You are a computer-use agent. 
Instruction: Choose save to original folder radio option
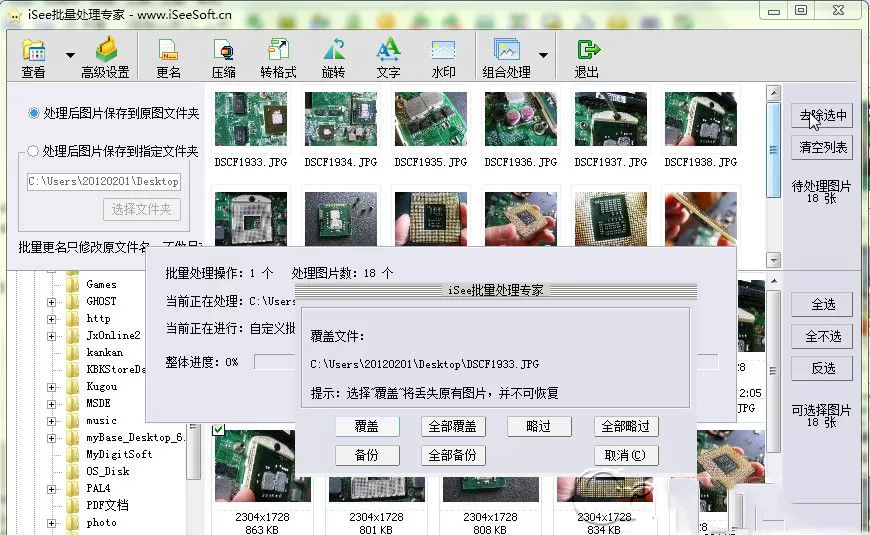click(33, 113)
